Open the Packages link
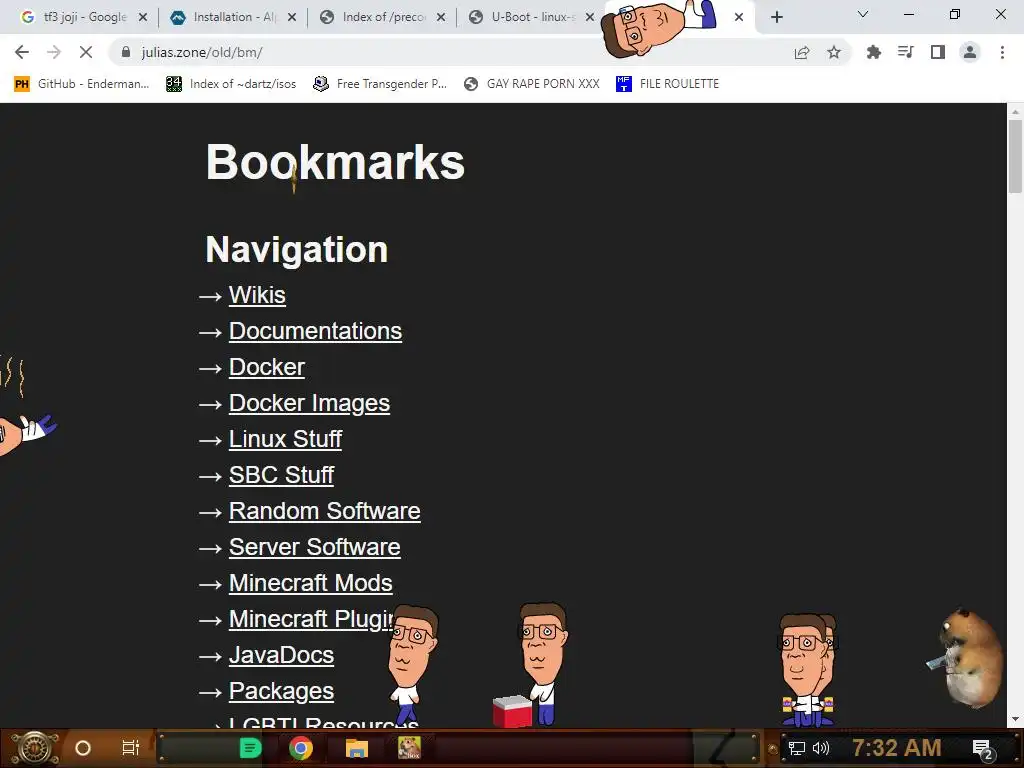This screenshot has width=1024, height=768. point(281,691)
